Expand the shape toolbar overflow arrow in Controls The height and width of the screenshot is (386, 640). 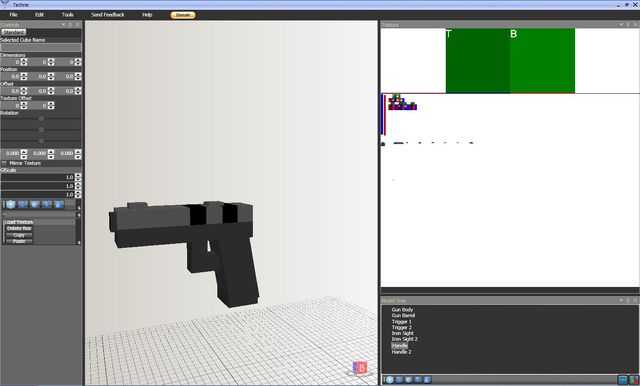click(79, 208)
